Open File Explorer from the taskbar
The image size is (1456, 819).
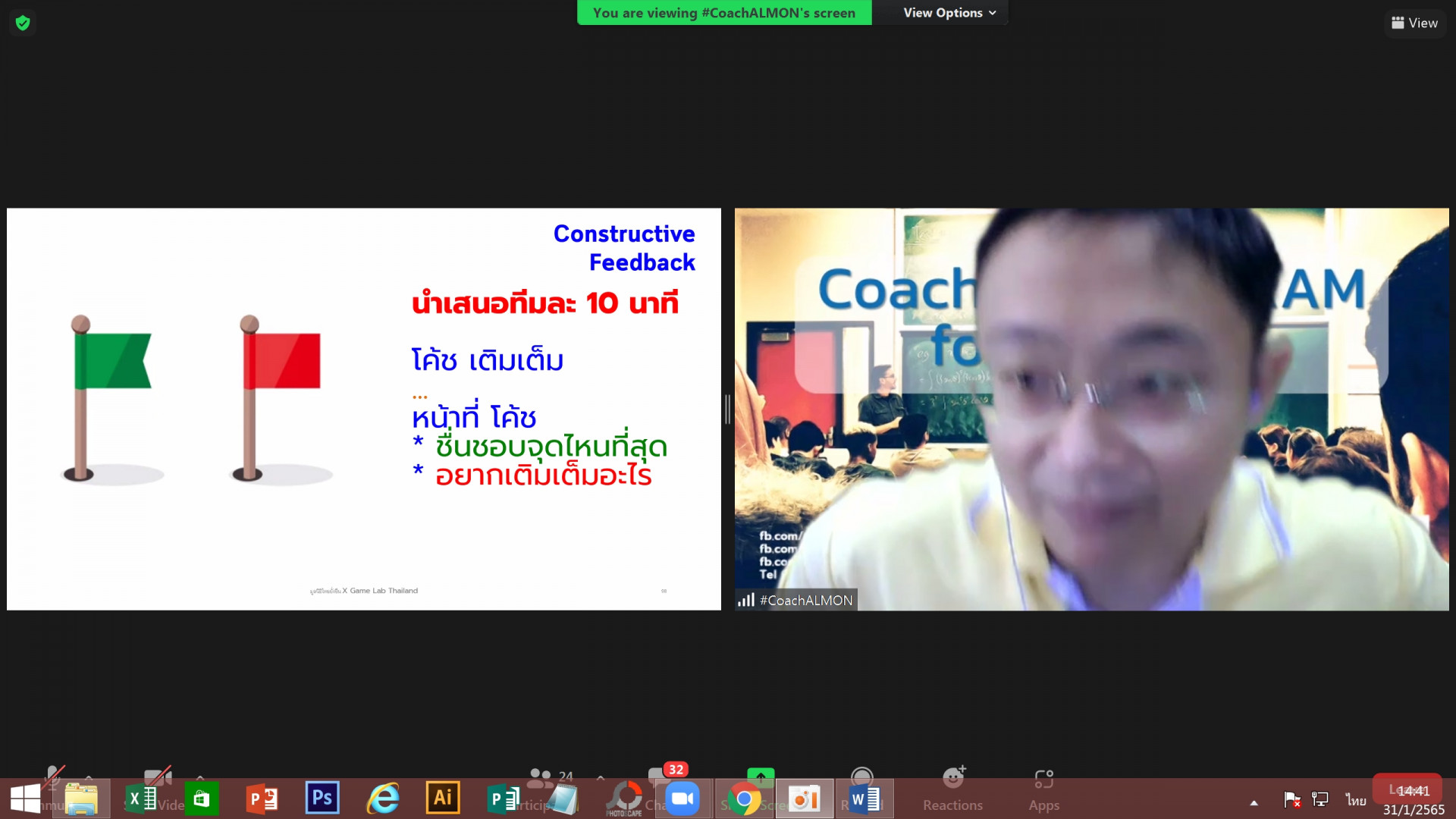(81, 799)
